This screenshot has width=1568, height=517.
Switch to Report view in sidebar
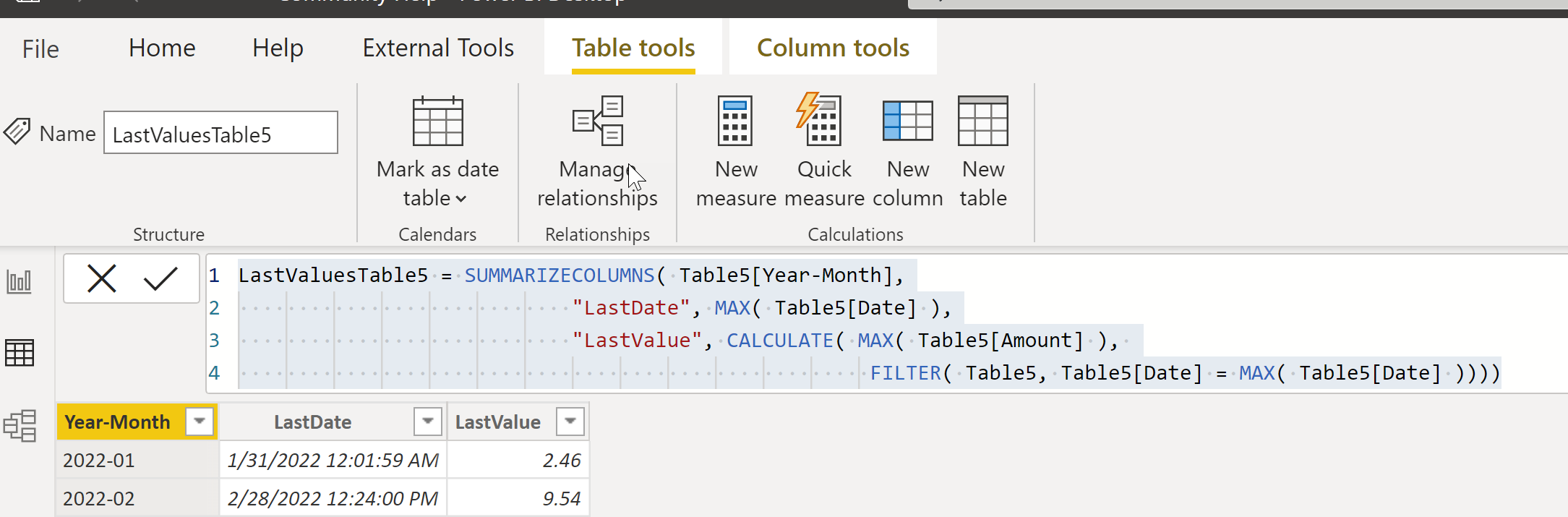pyautogui.click(x=20, y=281)
